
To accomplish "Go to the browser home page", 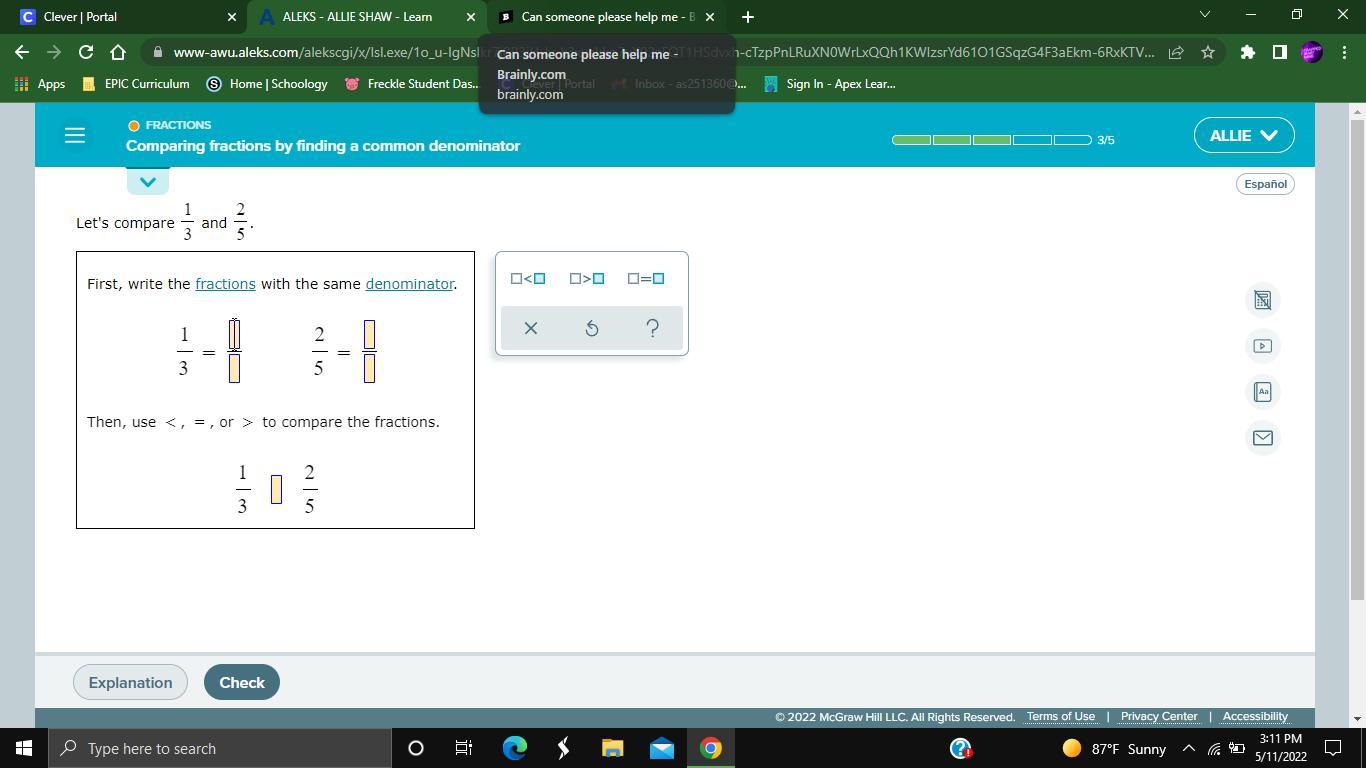I will click(118, 52).
